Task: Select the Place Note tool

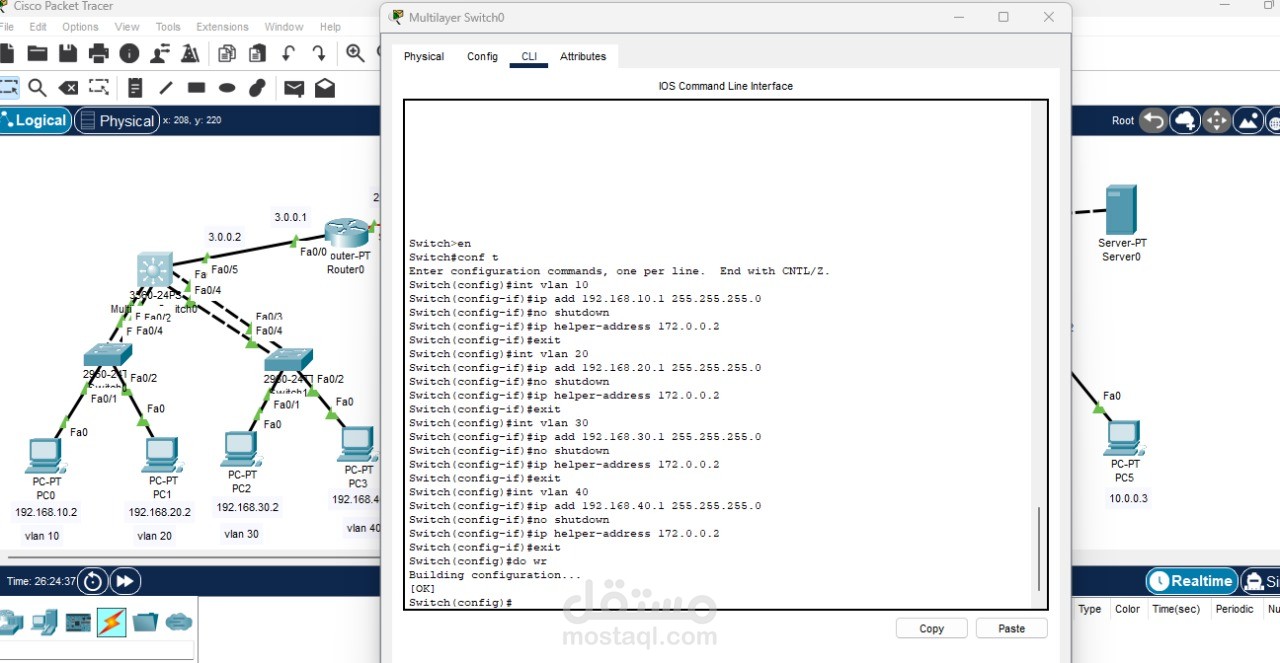Action: click(x=135, y=88)
